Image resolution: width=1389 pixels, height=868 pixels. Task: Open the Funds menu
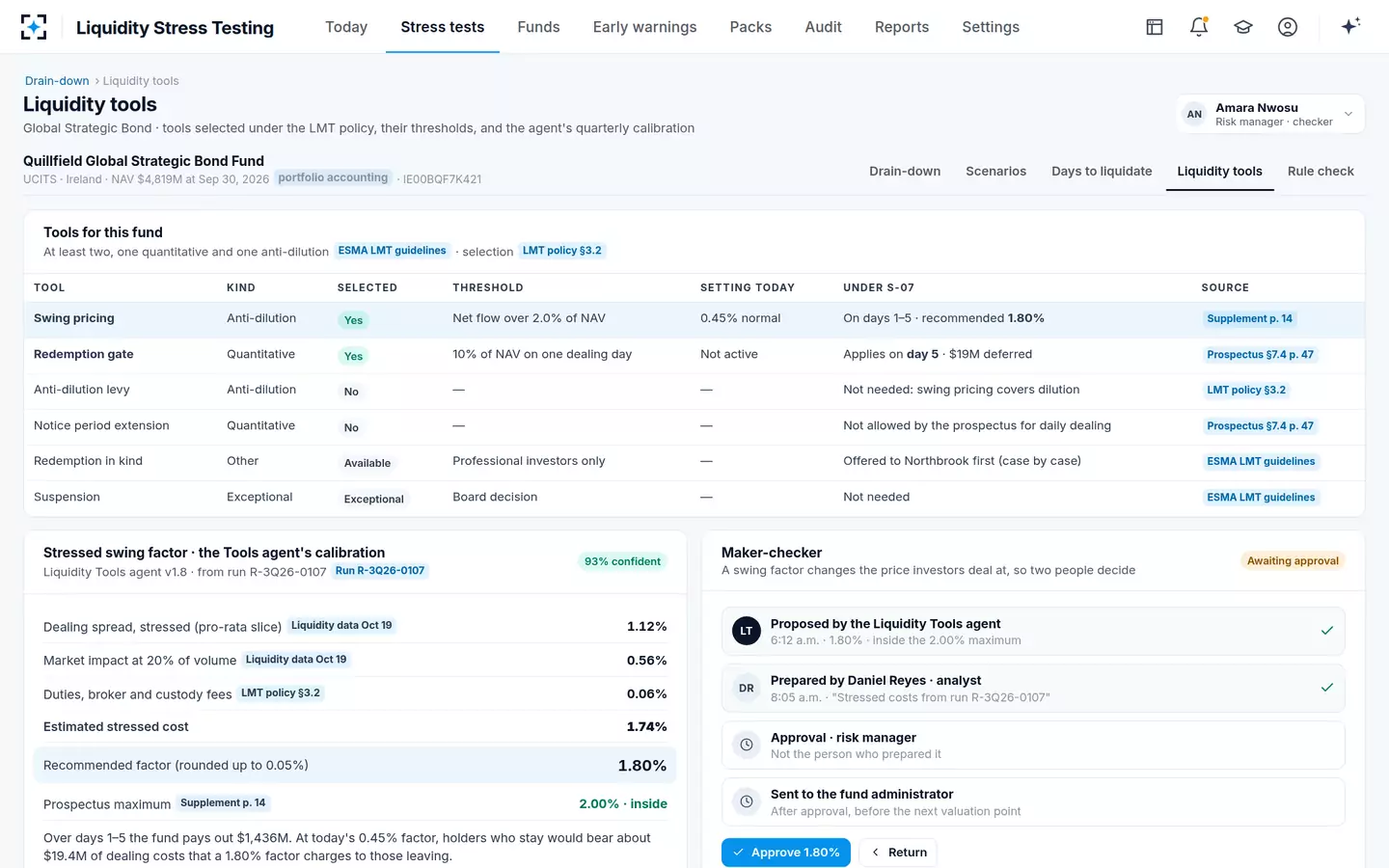(x=538, y=27)
